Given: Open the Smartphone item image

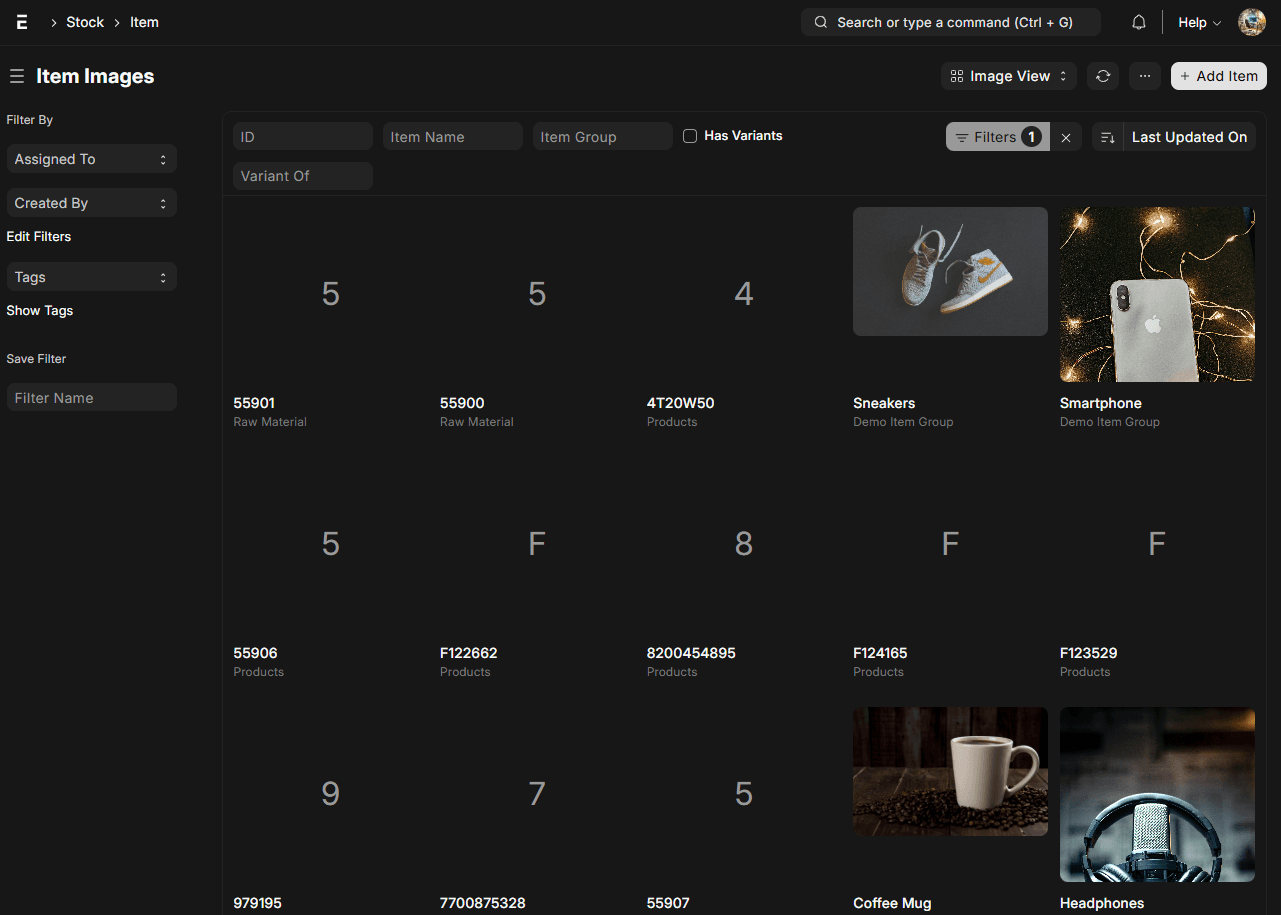Looking at the screenshot, I should 1157,294.
